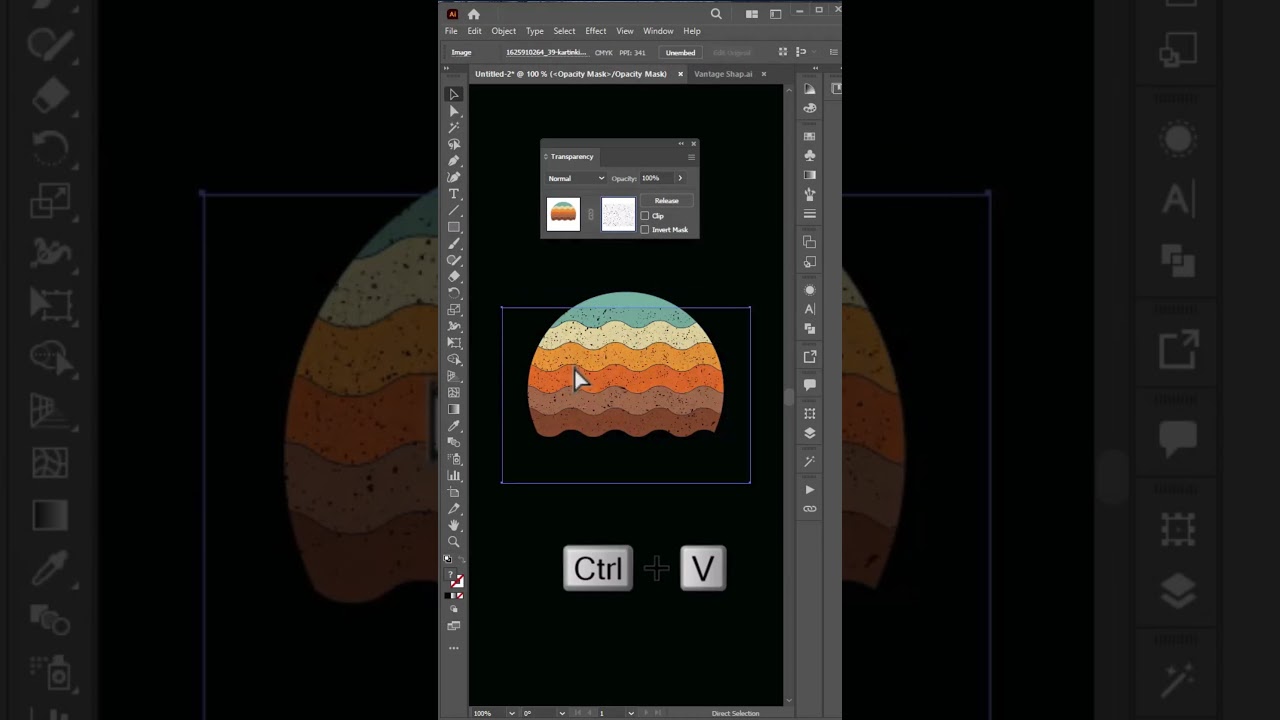Select the Rotate tool
Image resolution: width=1280 pixels, height=720 pixels.
(x=454, y=293)
